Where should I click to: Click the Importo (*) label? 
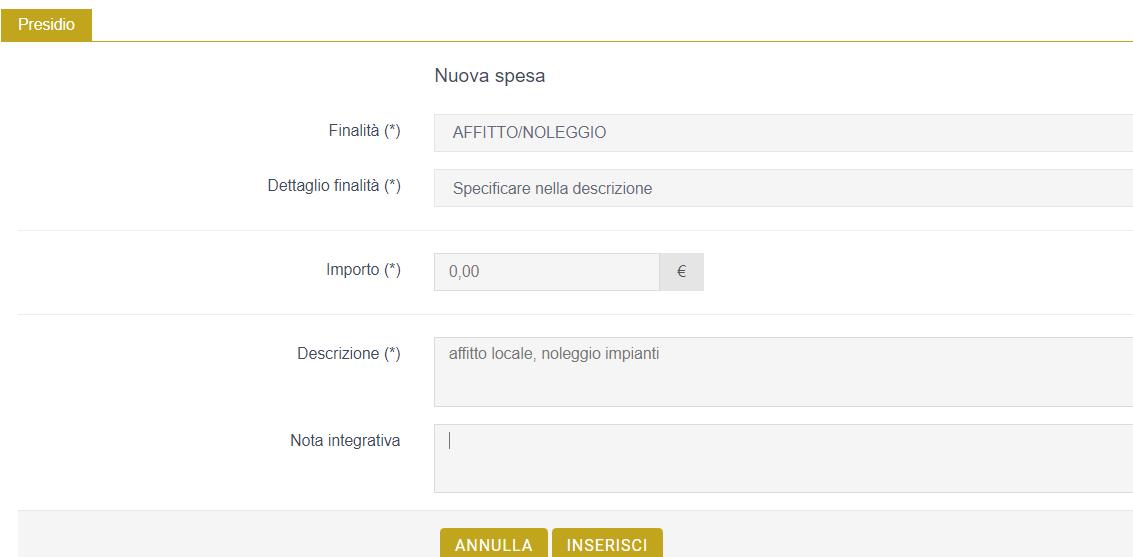tap(363, 270)
